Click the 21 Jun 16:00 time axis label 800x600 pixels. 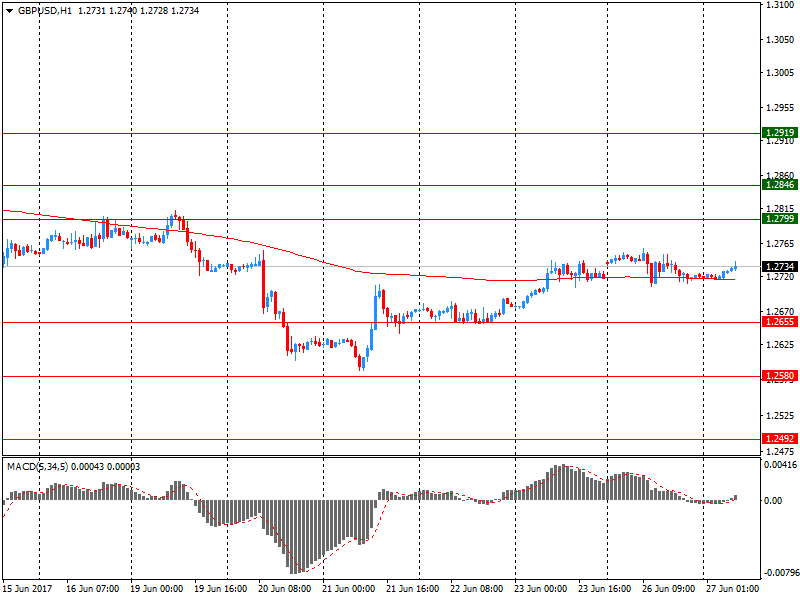tap(412, 589)
